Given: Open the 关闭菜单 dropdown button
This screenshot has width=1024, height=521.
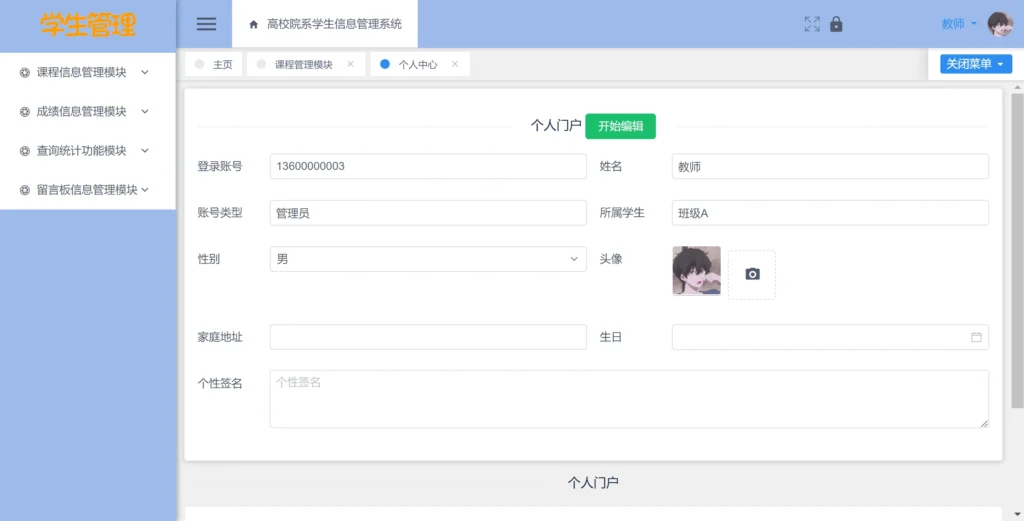Looking at the screenshot, I should [x=976, y=64].
